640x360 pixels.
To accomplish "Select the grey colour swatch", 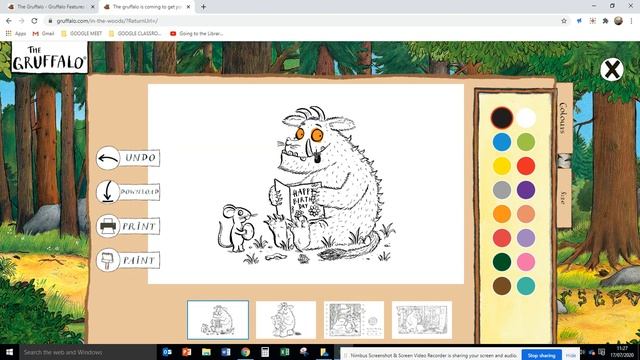I will 502,190.
